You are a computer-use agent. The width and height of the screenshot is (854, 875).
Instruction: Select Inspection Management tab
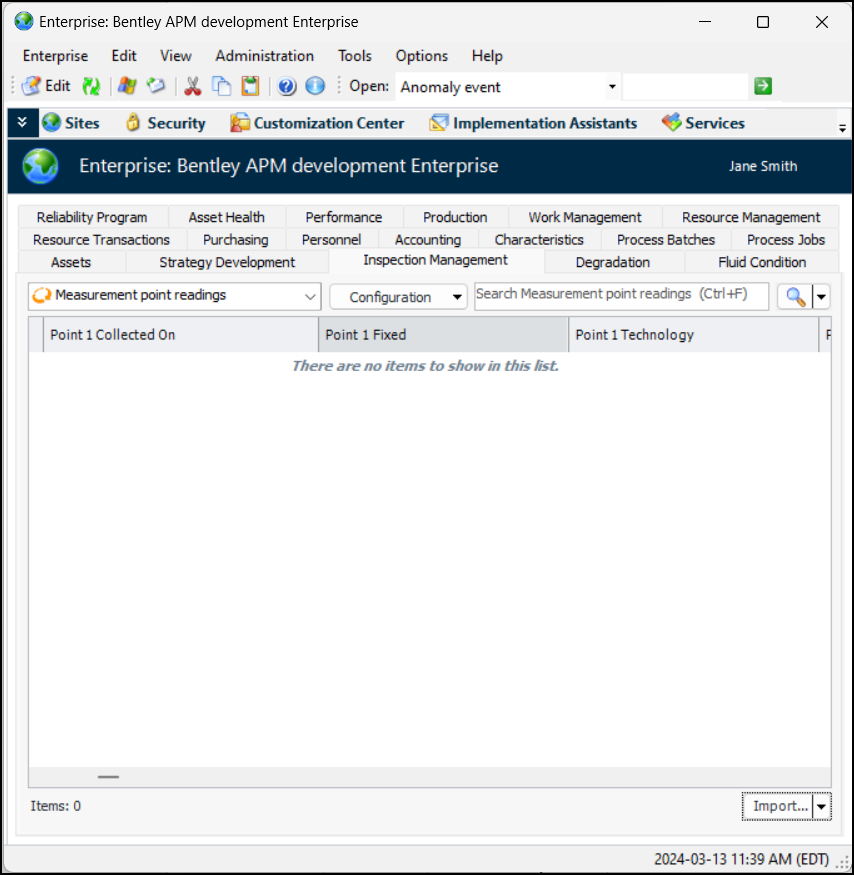435,260
